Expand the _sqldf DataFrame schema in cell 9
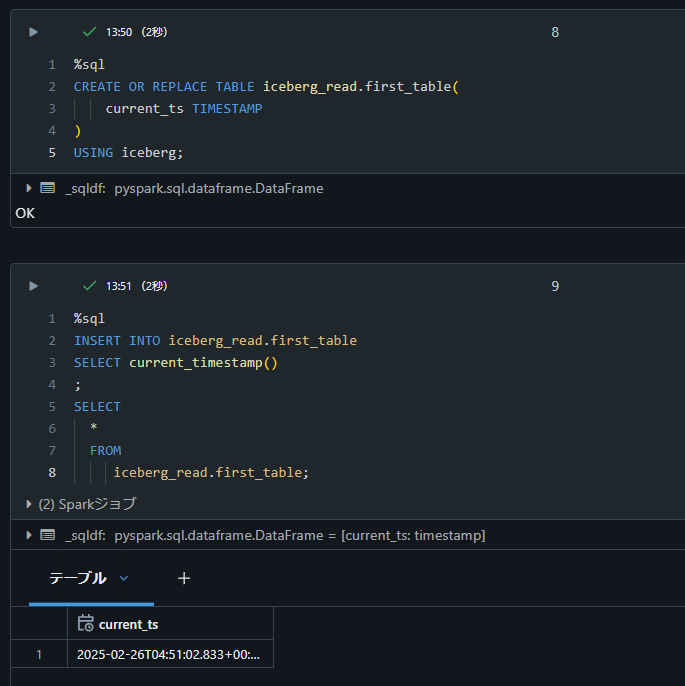Image resolution: width=685 pixels, height=686 pixels. [29, 535]
